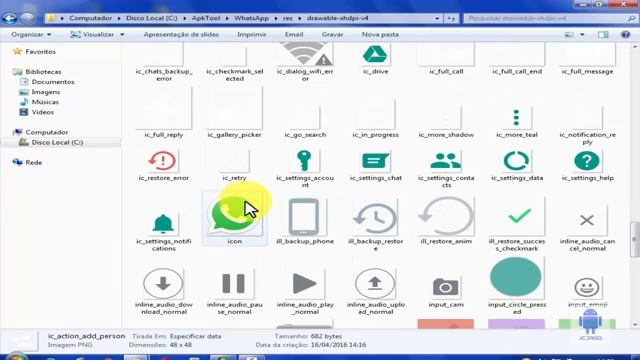Click Email in the toolbar
This screenshot has height=360, width=640.
pyautogui.click(x=294, y=35)
